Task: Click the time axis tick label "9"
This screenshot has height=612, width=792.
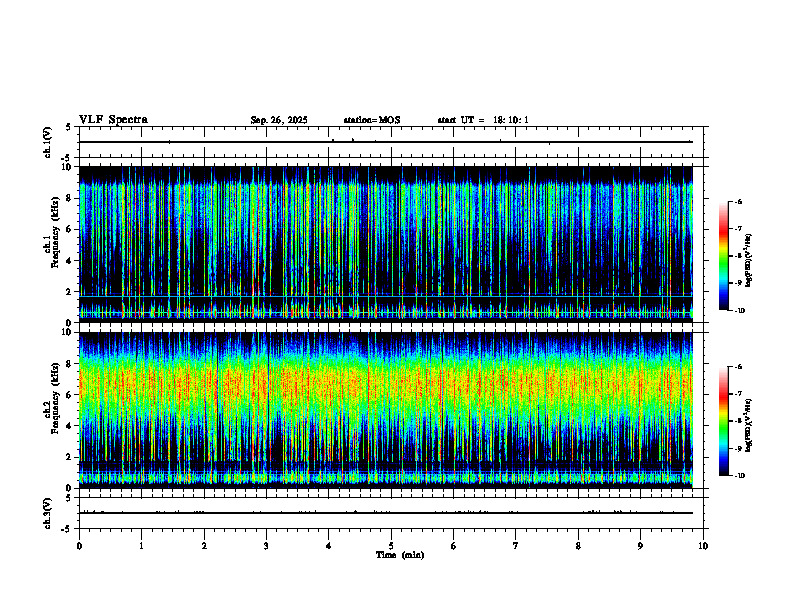Action: [x=640, y=546]
